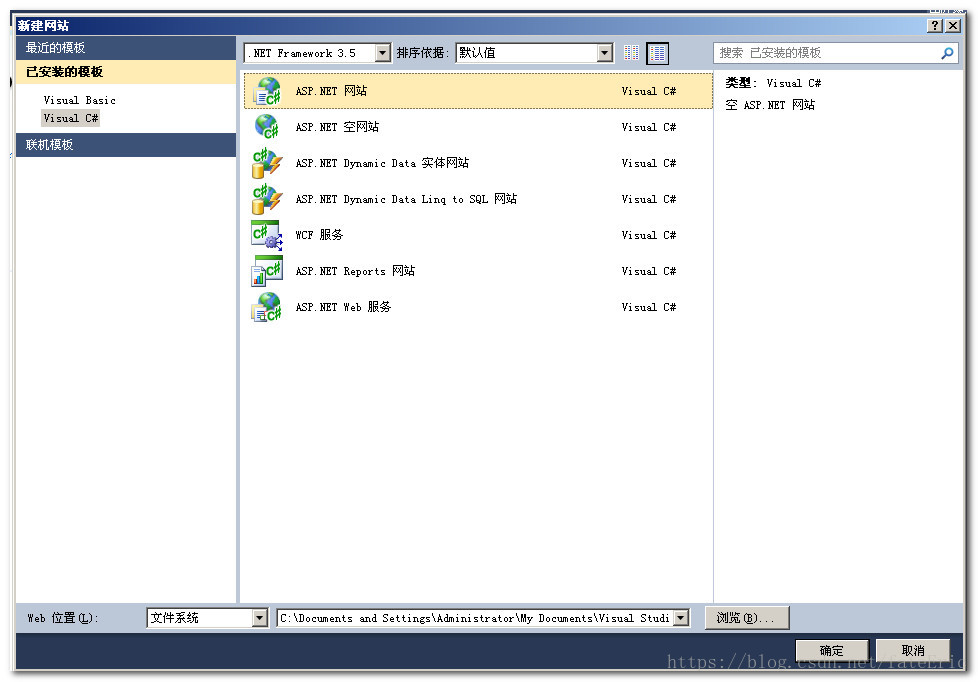This screenshot has height=682, width=978.
Task: Close the 新建网站 dialog
Action: (x=952, y=26)
